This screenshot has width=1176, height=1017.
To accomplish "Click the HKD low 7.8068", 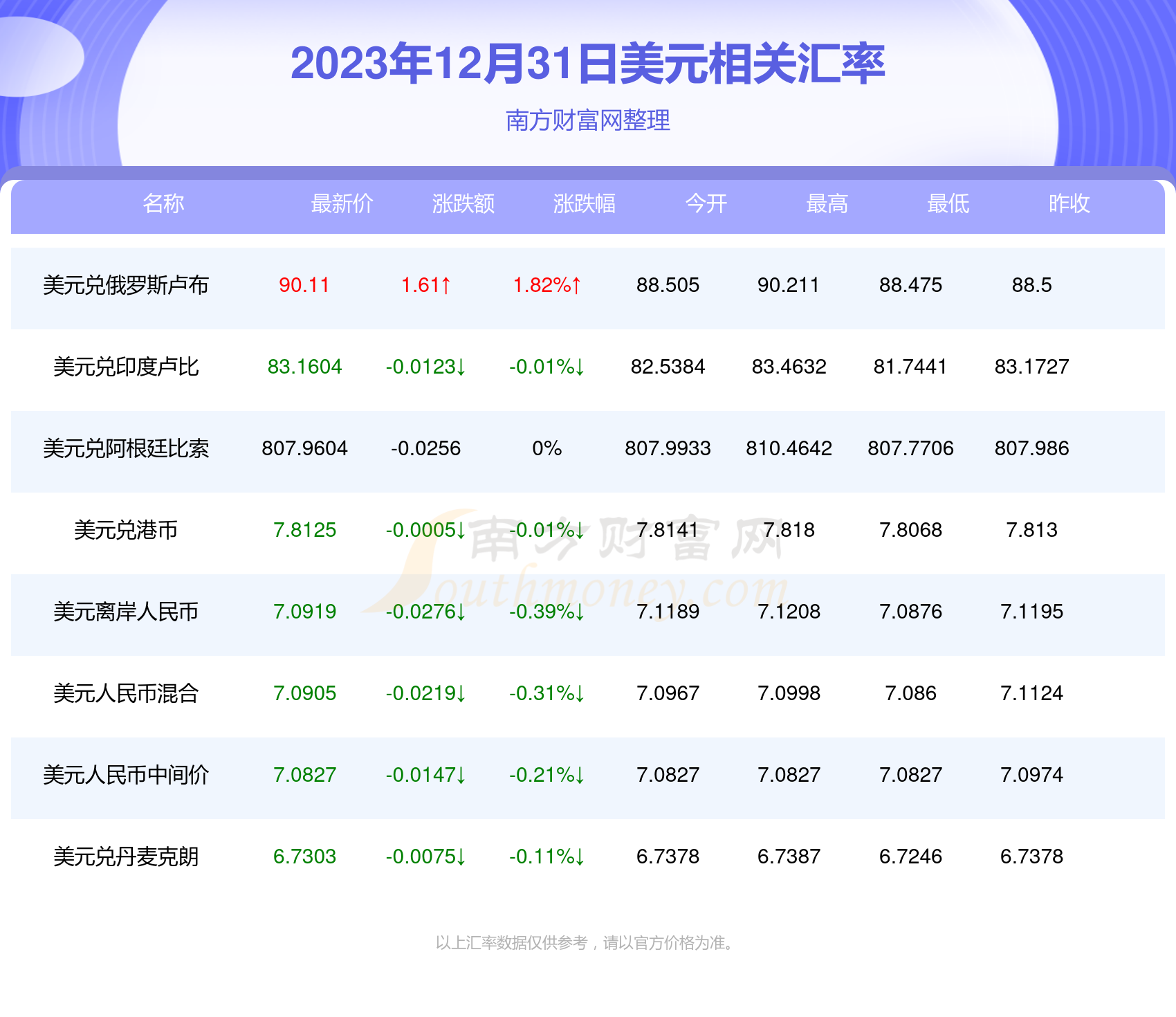I will click(911, 530).
